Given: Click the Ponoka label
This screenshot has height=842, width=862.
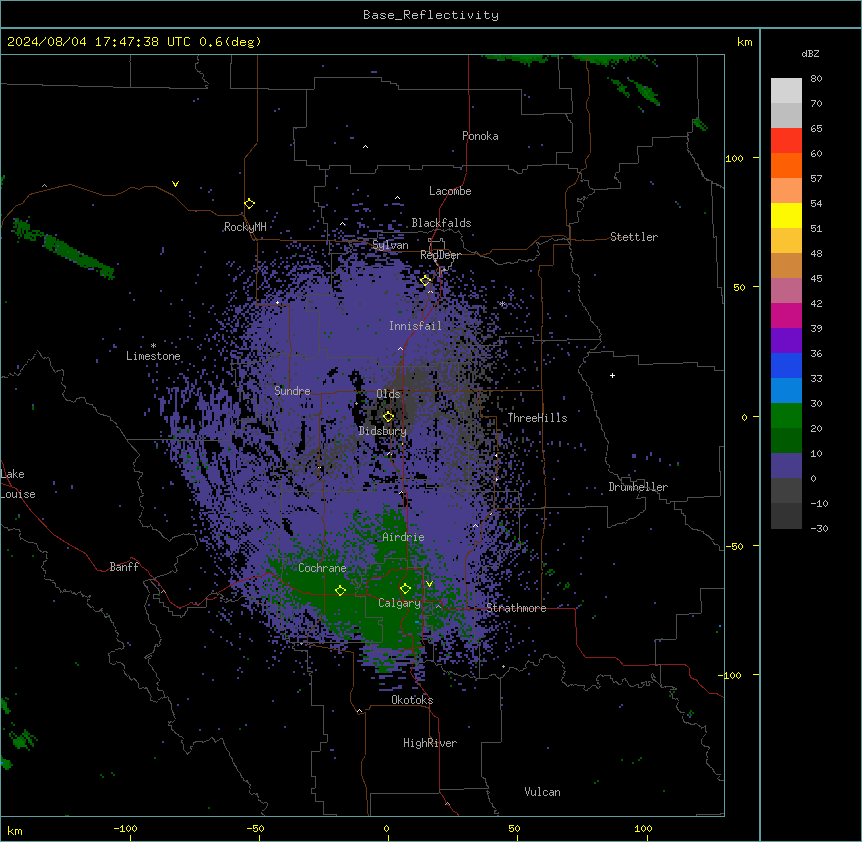Looking at the screenshot, I should click(480, 136).
